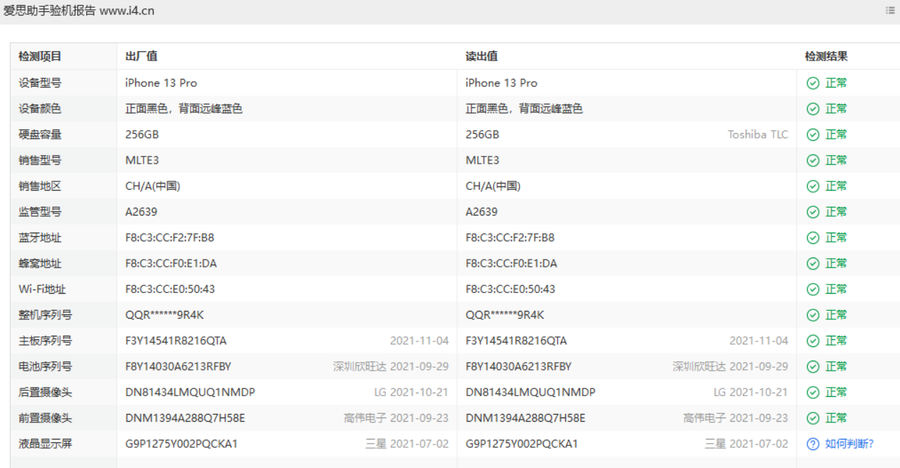900x468 pixels.
Task: Click the 前置摄像头 row label
Action: click(45, 418)
